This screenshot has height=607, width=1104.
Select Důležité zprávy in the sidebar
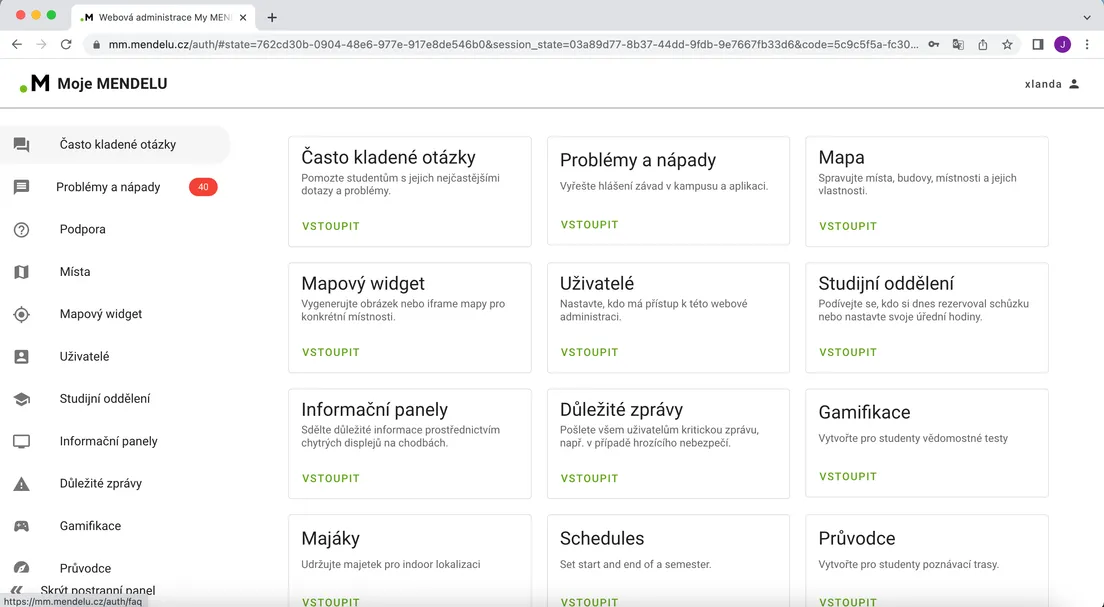pyautogui.click(x=115, y=484)
